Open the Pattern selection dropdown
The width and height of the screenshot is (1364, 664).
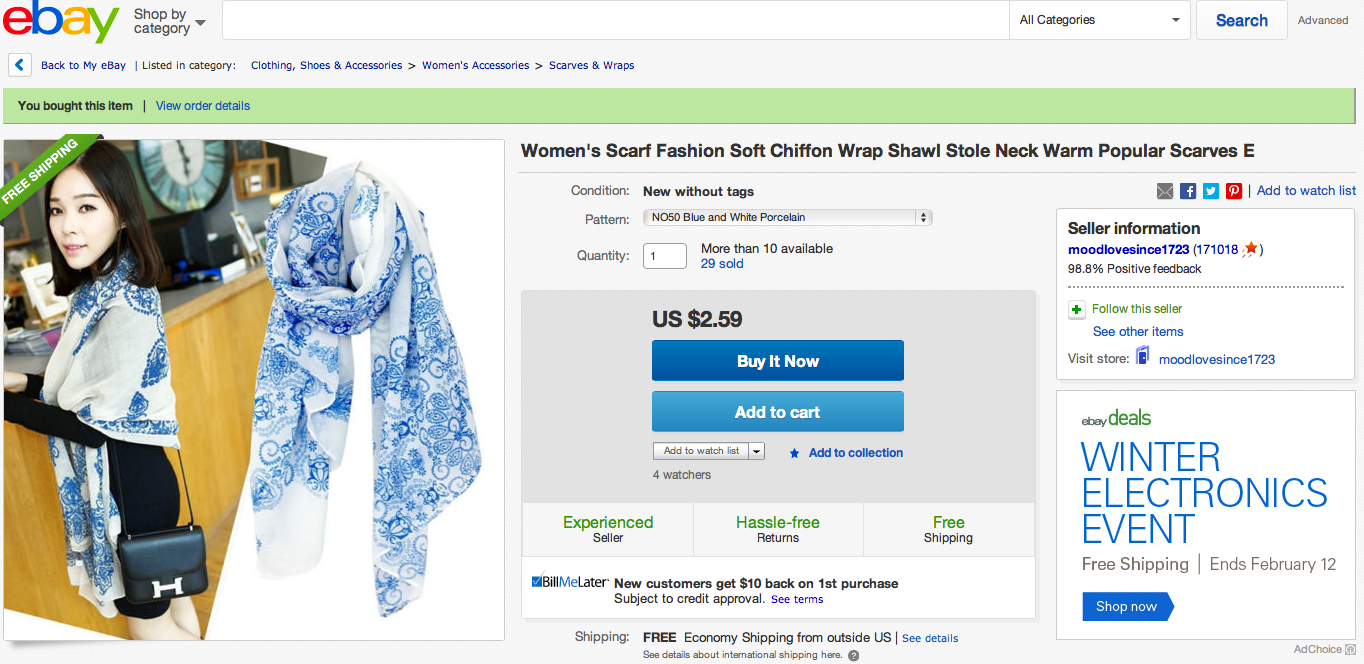788,217
